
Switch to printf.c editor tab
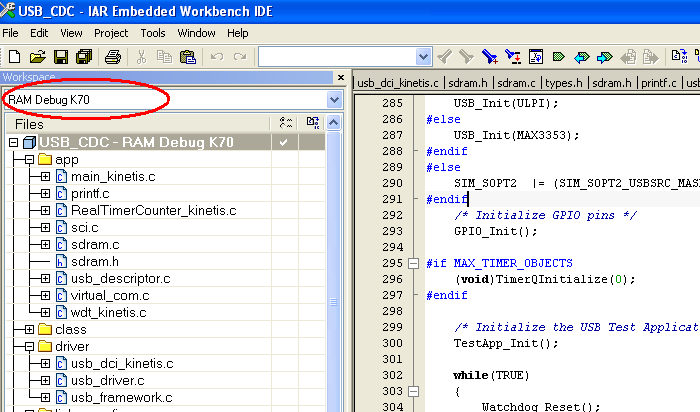(658, 83)
